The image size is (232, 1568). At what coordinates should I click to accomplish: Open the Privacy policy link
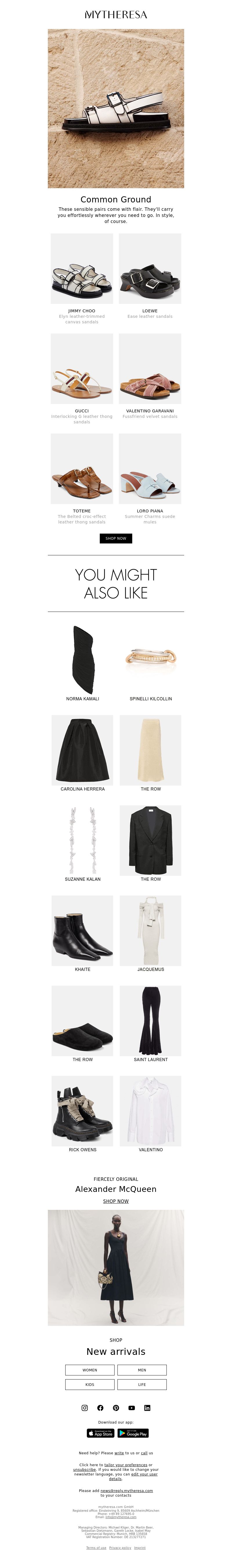120,1547
